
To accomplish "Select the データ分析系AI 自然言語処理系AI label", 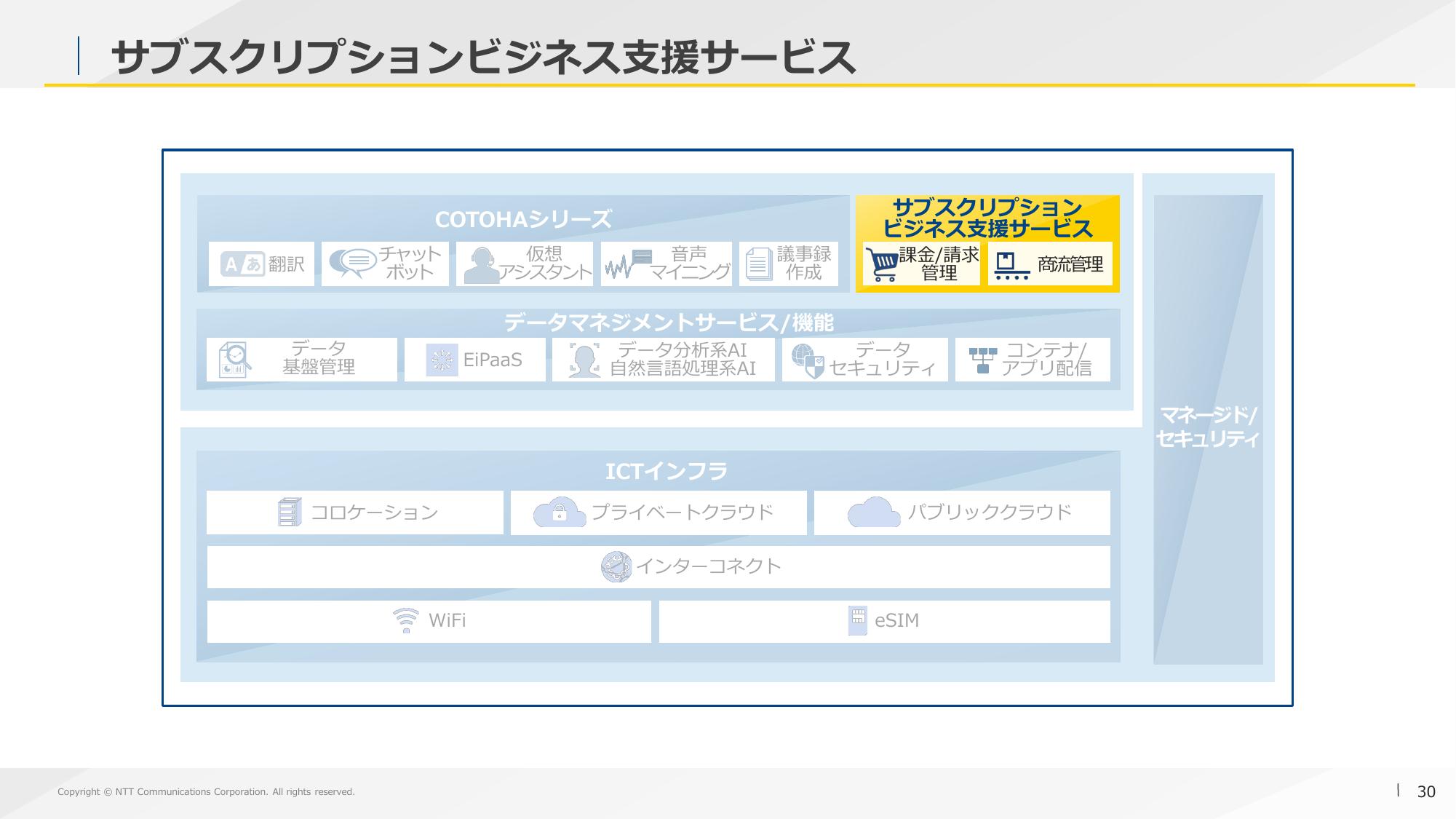I will tap(683, 359).
